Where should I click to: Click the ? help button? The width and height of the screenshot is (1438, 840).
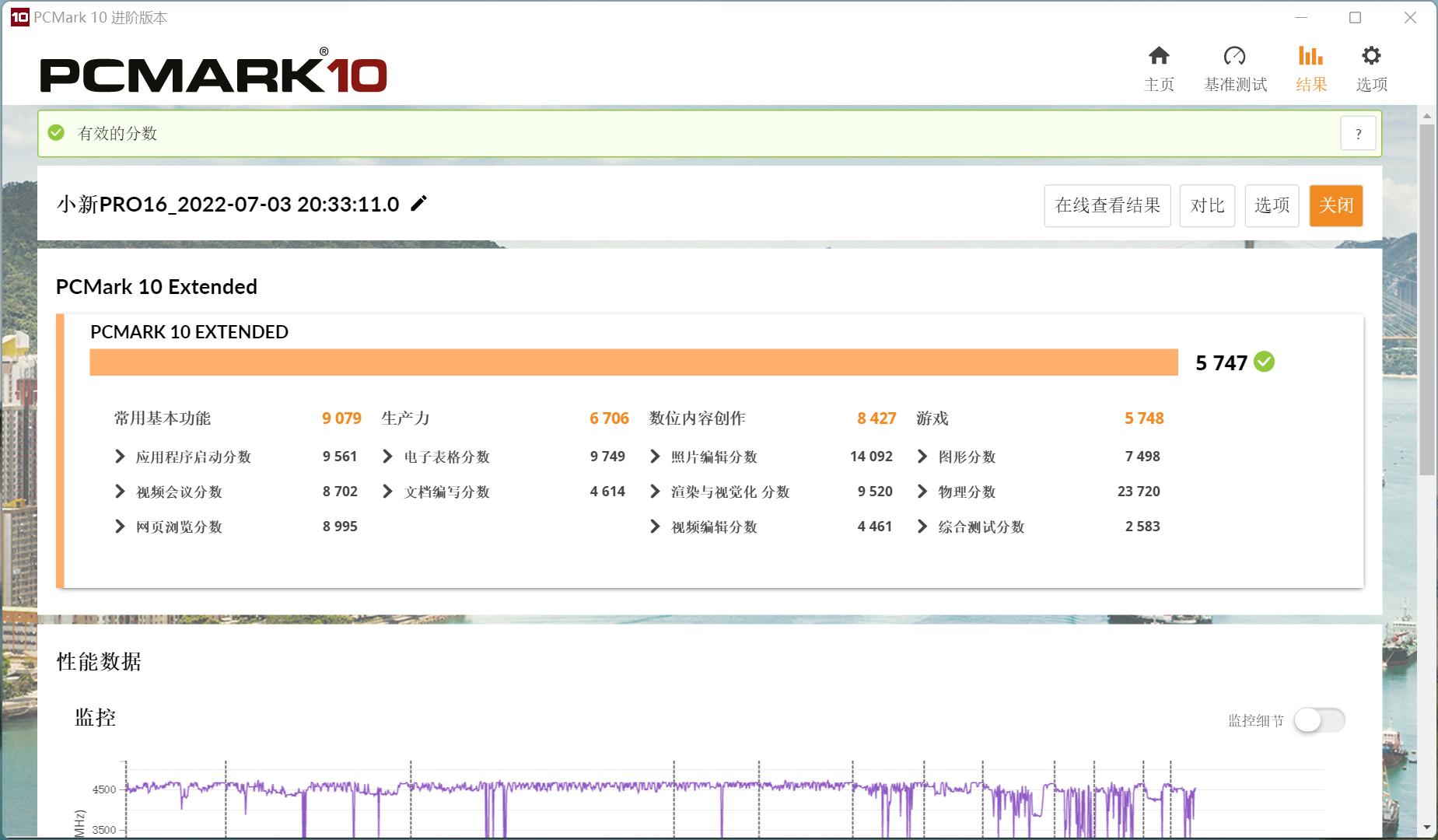click(x=1358, y=134)
